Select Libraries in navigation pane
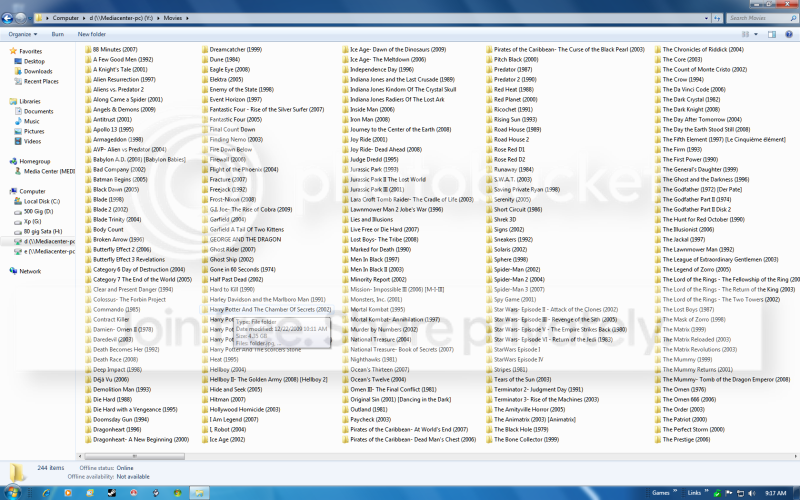Image resolution: width=800 pixels, height=500 pixels. click(29, 101)
